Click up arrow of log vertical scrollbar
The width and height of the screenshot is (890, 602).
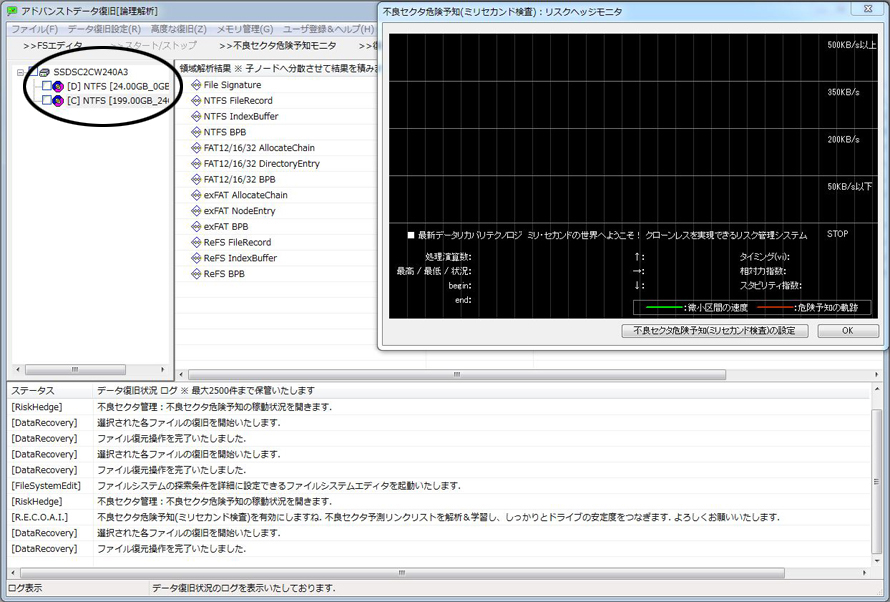pyautogui.click(x=877, y=389)
